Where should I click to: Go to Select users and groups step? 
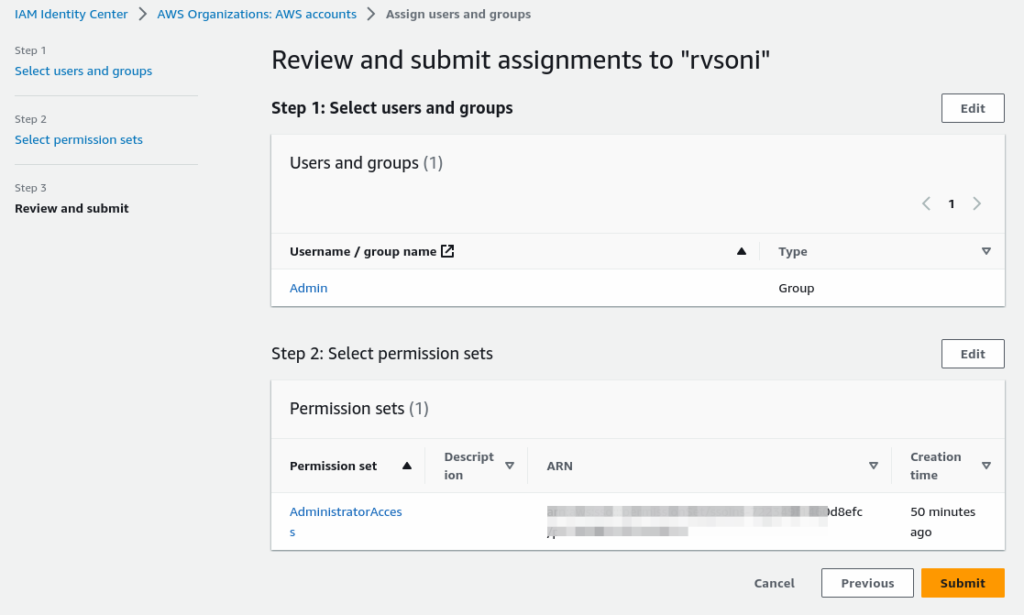click(x=83, y=71)
